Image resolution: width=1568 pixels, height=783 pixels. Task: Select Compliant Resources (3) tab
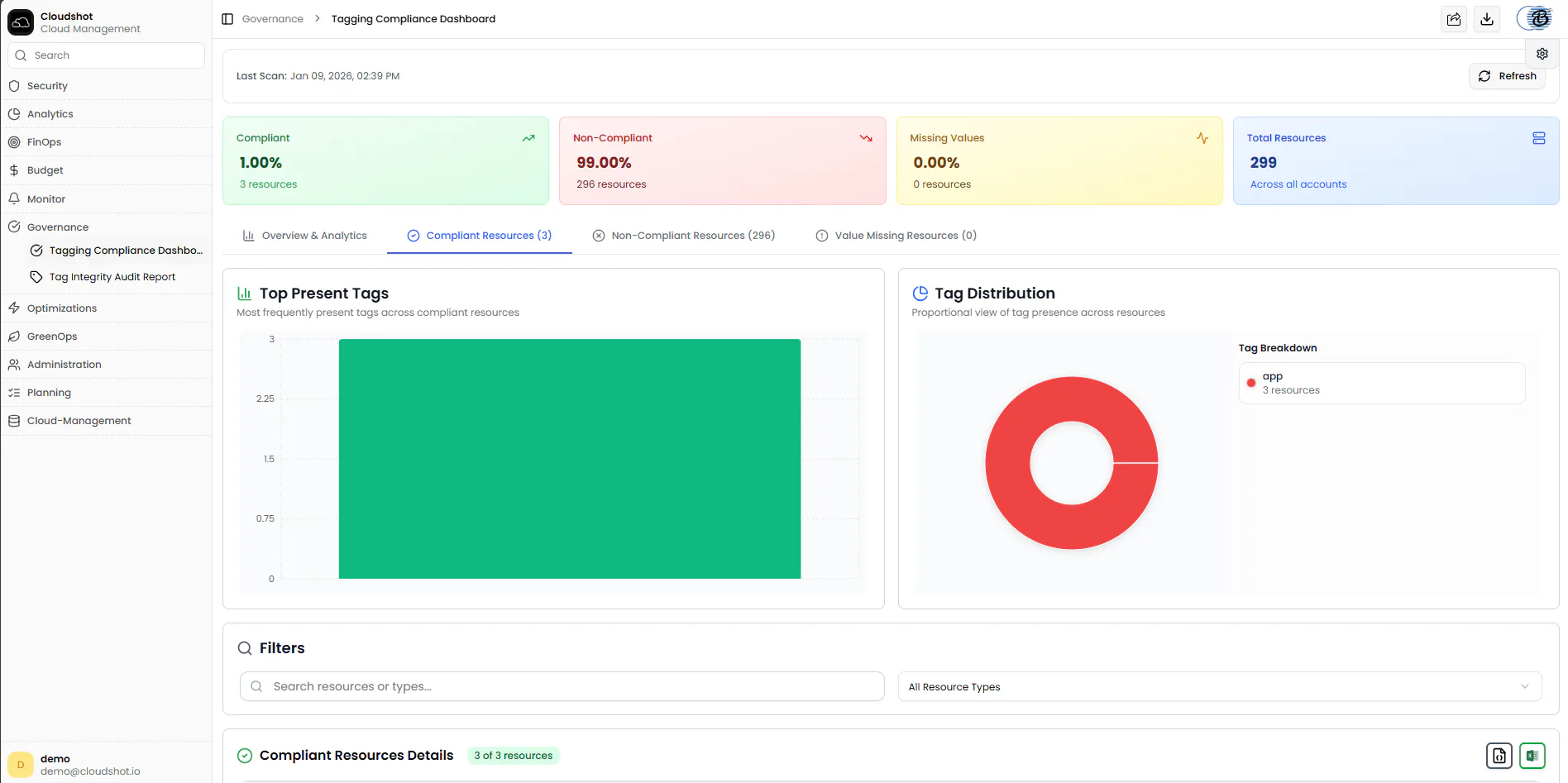[x=480, y=236]
